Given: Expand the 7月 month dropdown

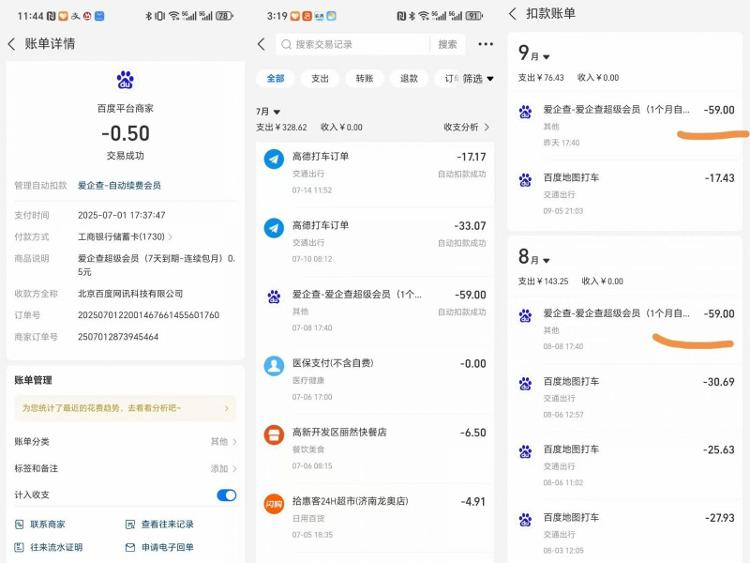Looking at the screenshot, I should [x=270, y=112].
